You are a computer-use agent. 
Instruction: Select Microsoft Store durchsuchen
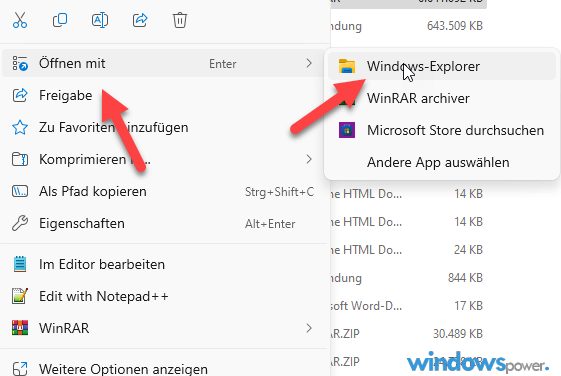442,130
